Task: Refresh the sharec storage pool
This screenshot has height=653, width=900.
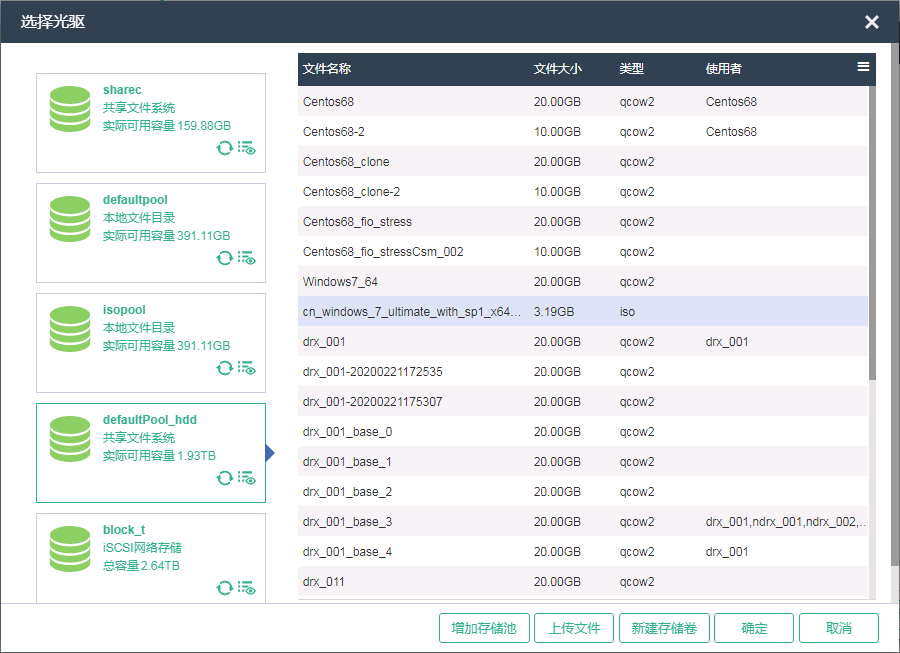Action: pos(224,148)
